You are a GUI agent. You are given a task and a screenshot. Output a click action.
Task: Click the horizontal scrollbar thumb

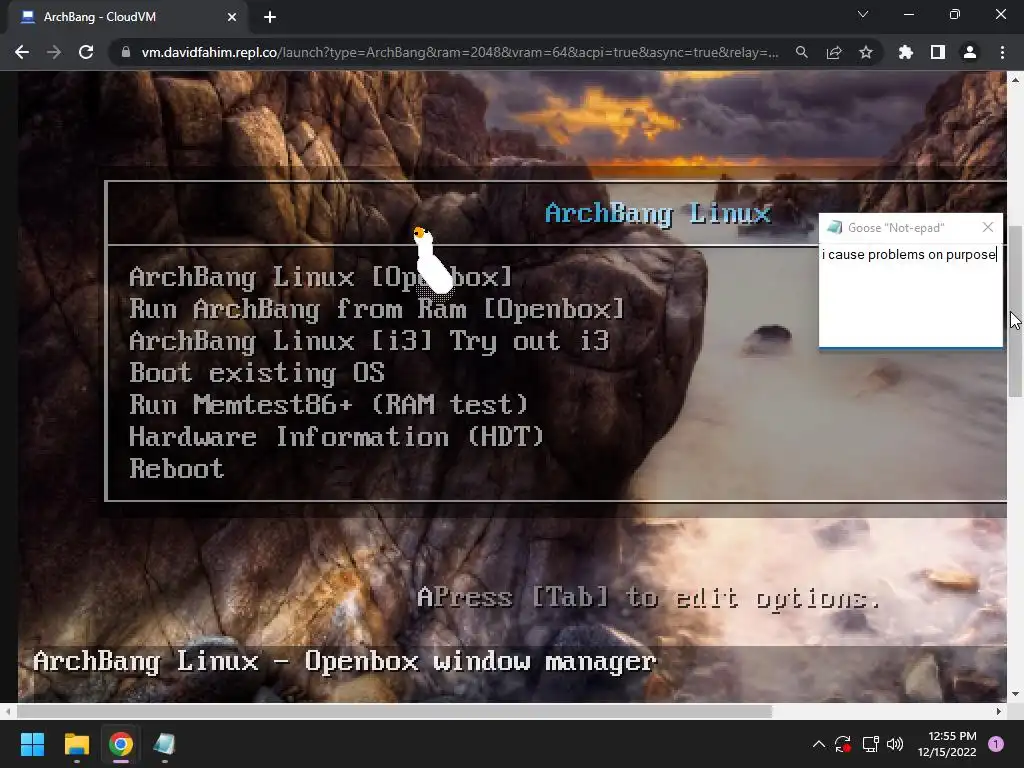(394, 711)
